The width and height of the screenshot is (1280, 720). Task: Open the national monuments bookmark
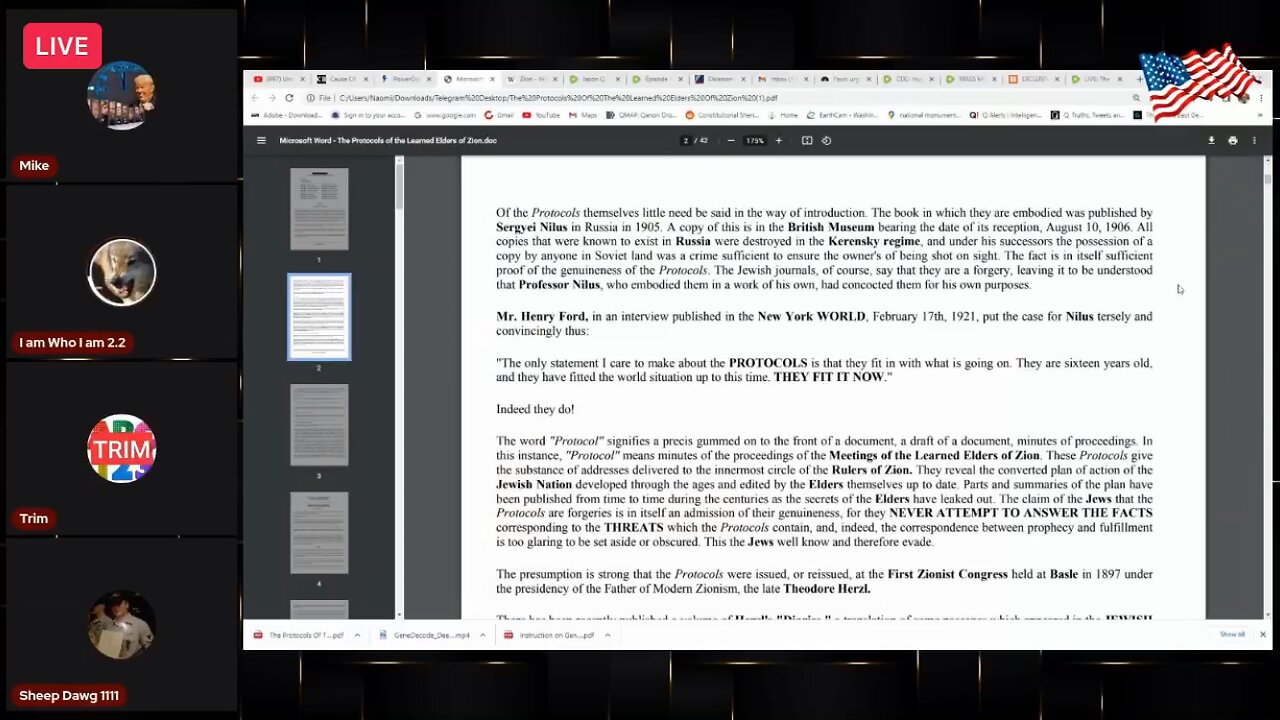924,115
